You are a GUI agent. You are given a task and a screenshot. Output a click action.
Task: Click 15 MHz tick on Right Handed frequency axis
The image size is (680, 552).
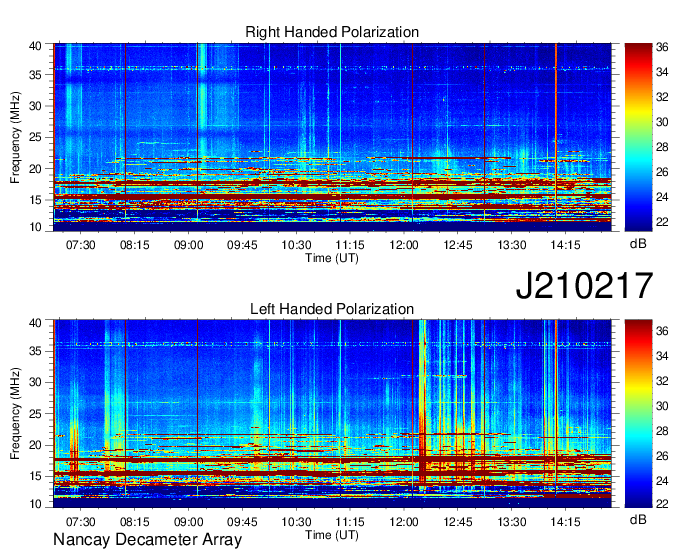coord(36,200)
